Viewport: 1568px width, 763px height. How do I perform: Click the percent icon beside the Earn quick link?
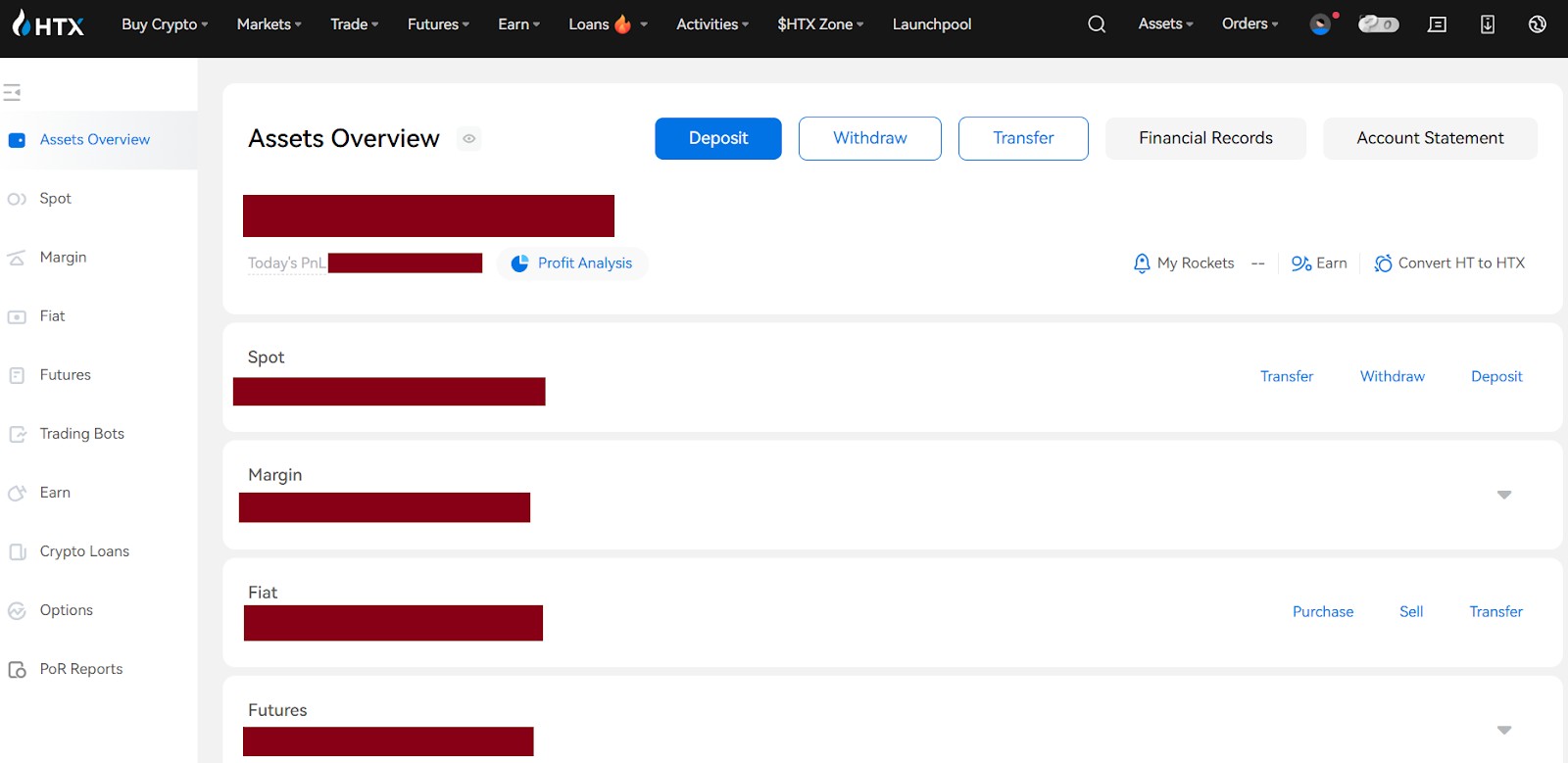(x=1301, y=263)
